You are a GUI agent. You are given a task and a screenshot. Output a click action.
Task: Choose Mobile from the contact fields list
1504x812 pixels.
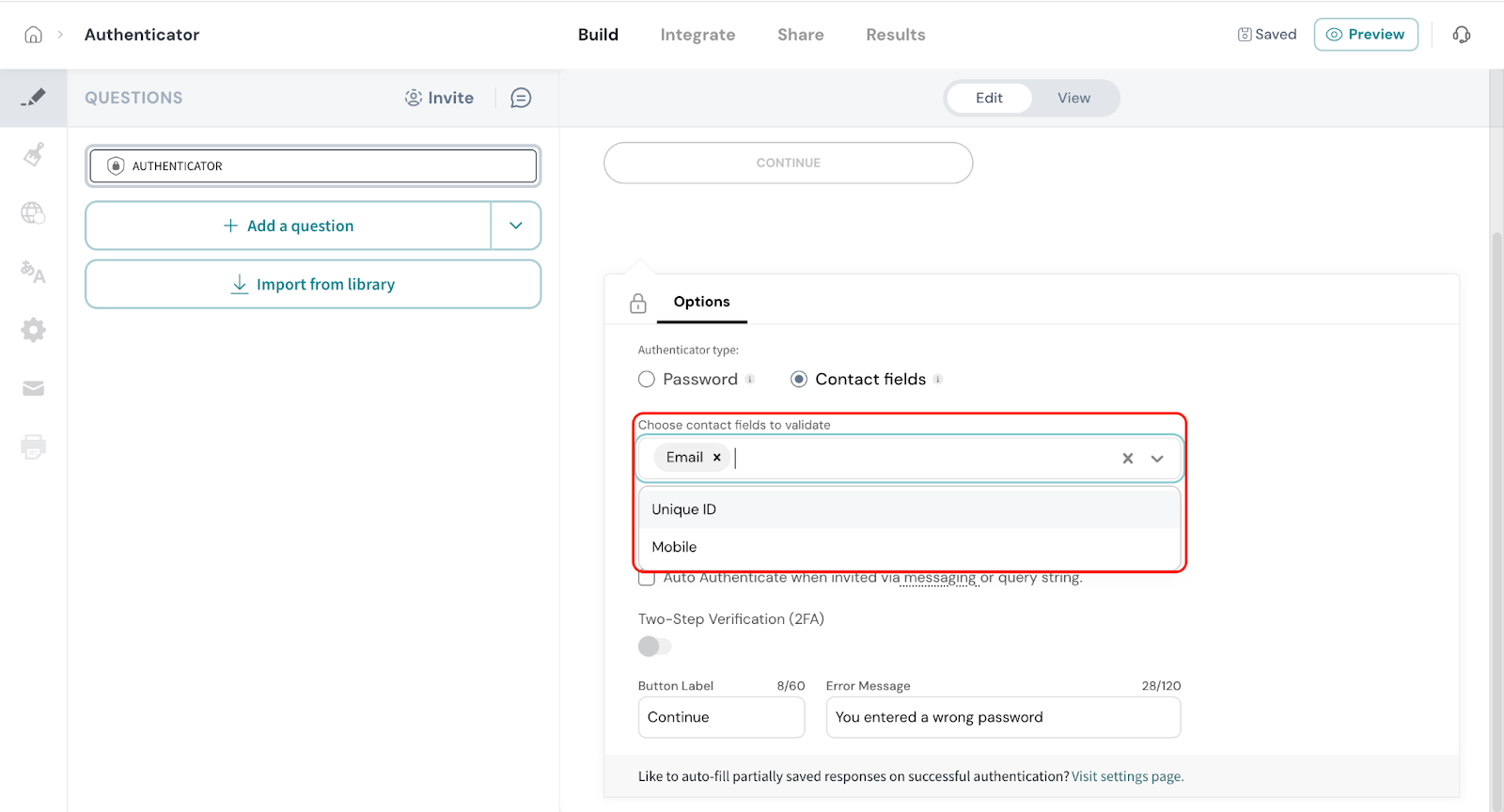(674, 547)
